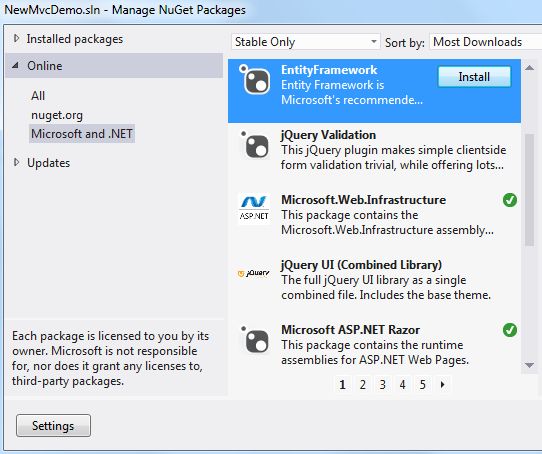542x454 pixels.
Task: Go to results page 5
Action: click(422, 384)
